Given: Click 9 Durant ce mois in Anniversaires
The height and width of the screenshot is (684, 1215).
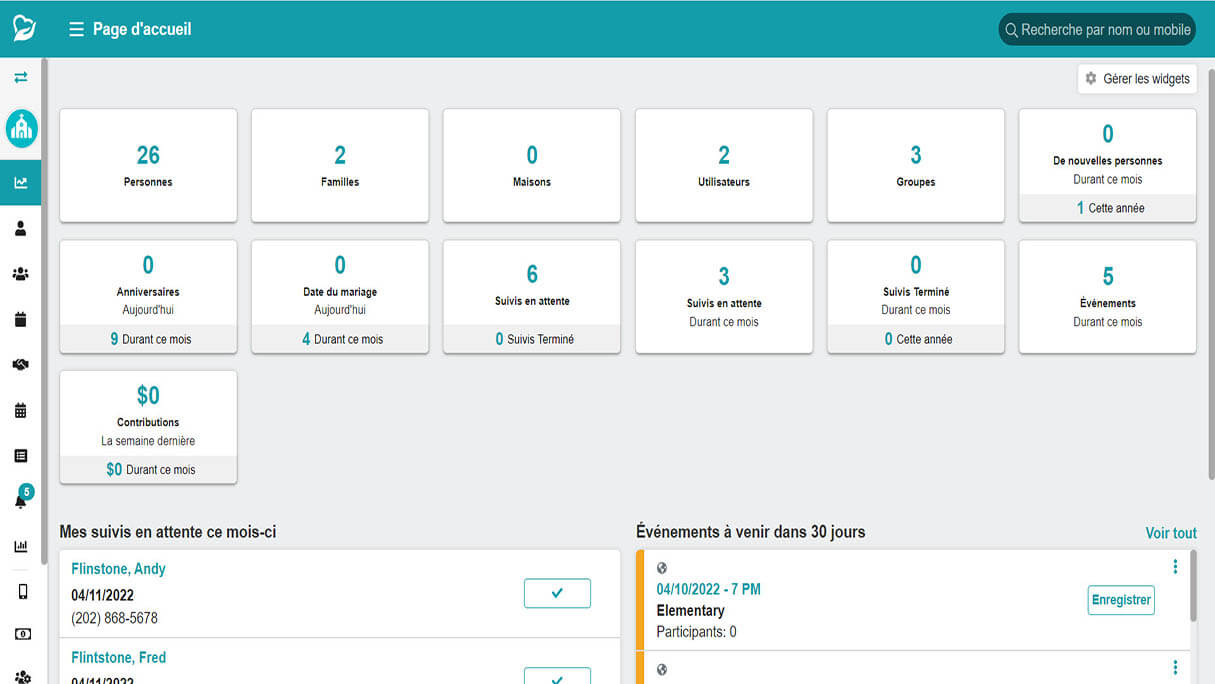Looking at the screenshot, I should click(x=148, y=339).
